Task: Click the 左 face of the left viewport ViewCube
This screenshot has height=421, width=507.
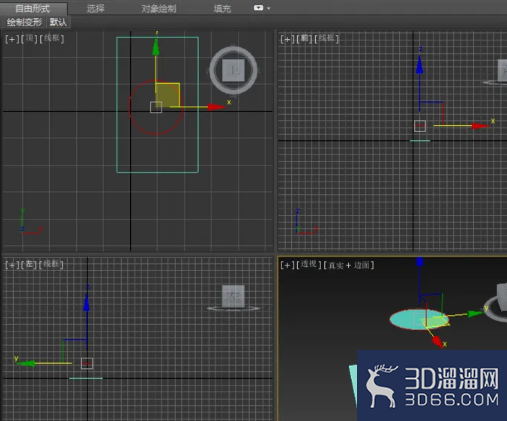Action: point(233,296)
